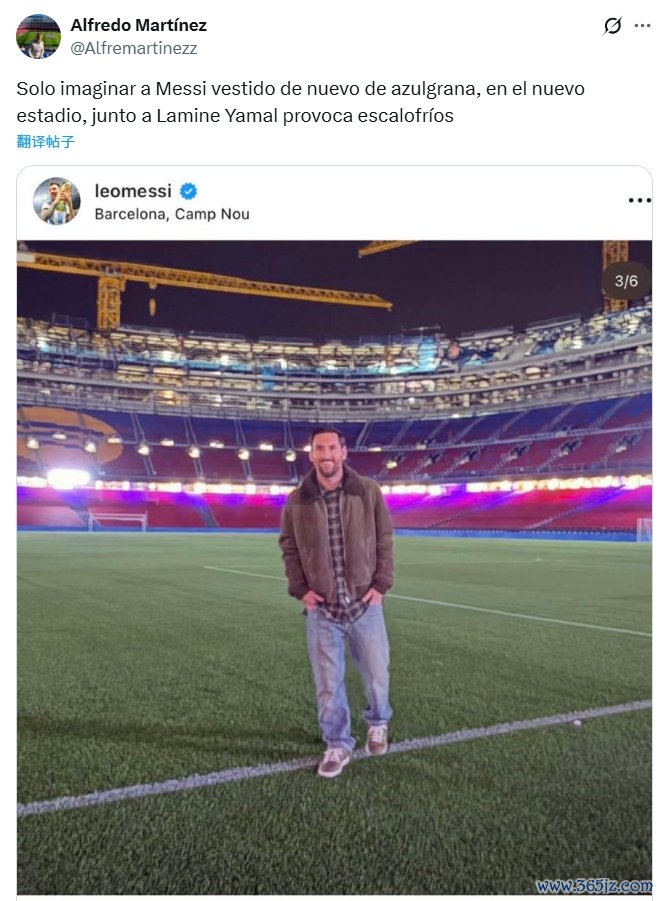The height and width of the screenshot is (901, 660).
Task: Click the blue verified badge beside leomessi
Action: [188, 191]
